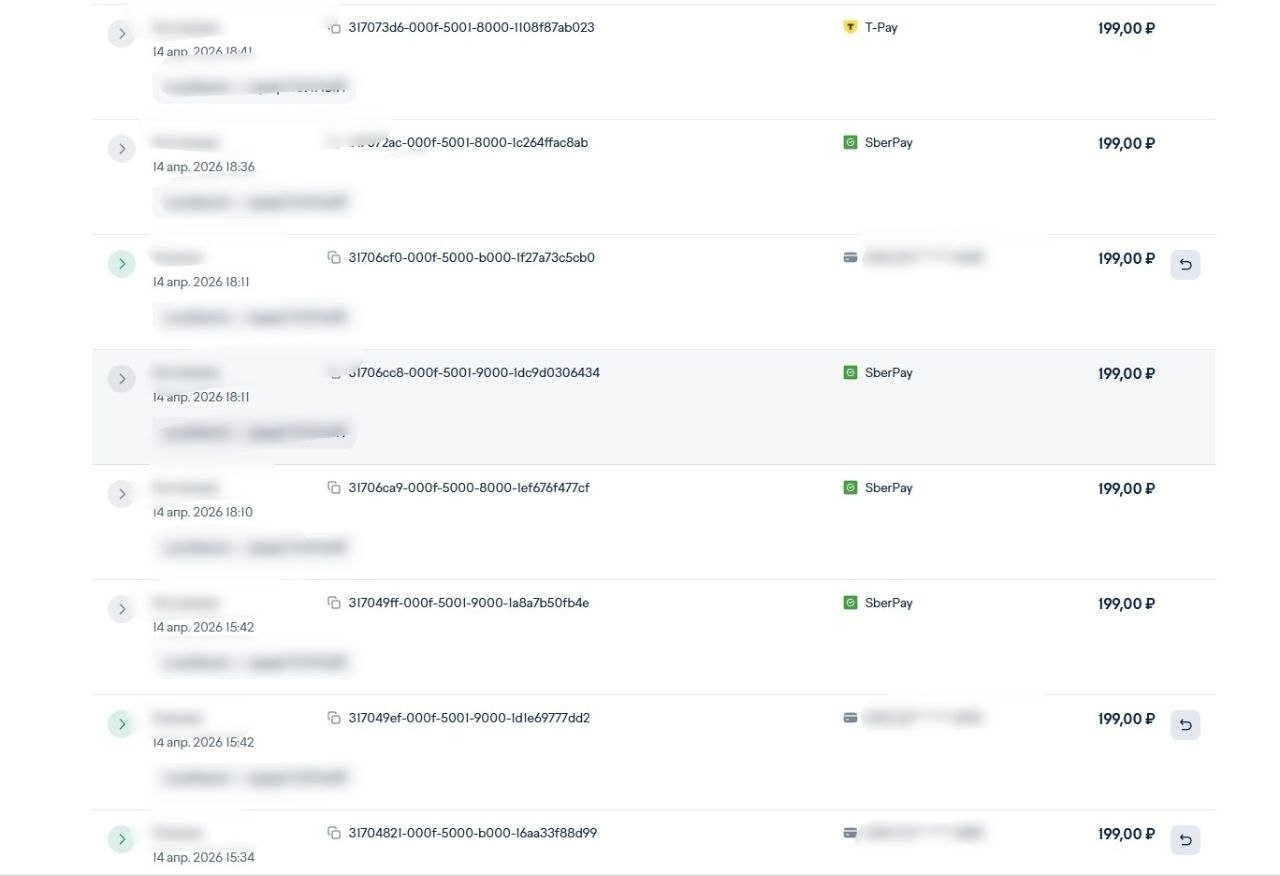
Task: Click the T-Pay payment method label
Action: pos(881,28)
